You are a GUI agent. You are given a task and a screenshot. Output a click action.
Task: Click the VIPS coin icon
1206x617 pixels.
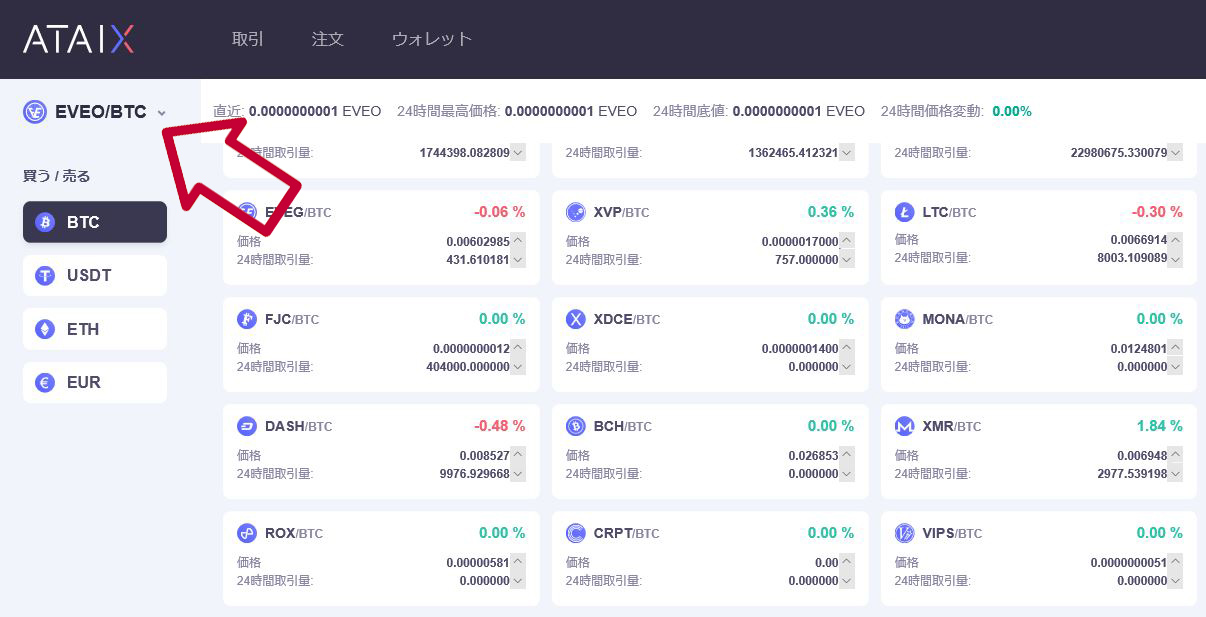(904, 533)
